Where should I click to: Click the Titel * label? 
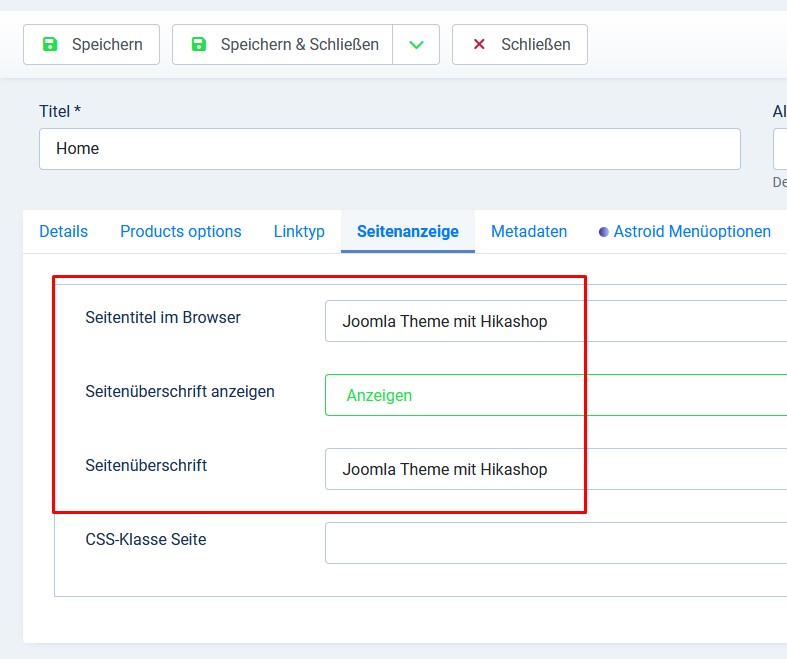pyautogui.click(x=60, y=111)
